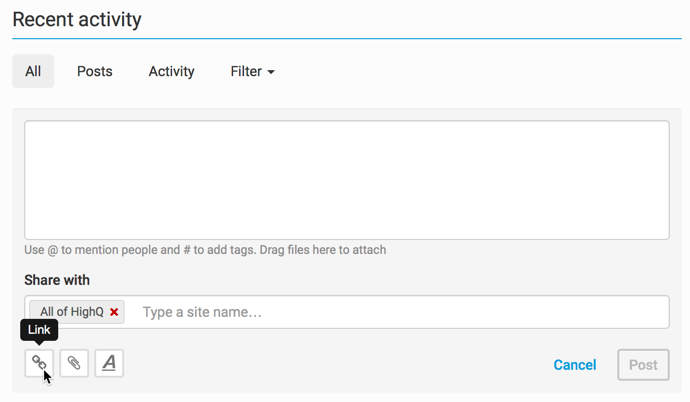690x402 pixels.
Task: Click the caret arrow beside Filter
Action: coord(271,73)
